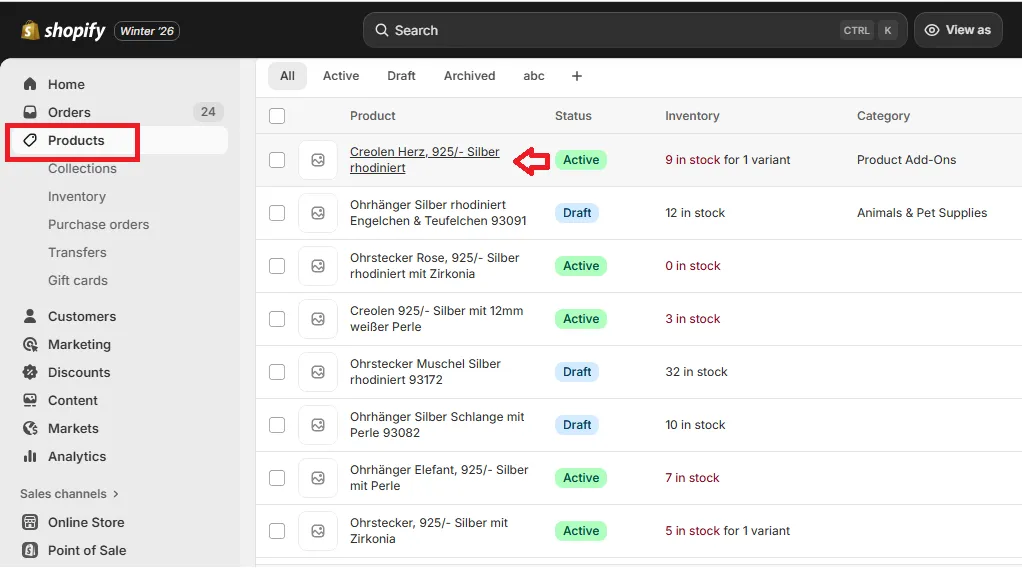Open Ohrstecker Rose product link
The height and width of the screenshot is (568, 1022).
tap(434, 266)
